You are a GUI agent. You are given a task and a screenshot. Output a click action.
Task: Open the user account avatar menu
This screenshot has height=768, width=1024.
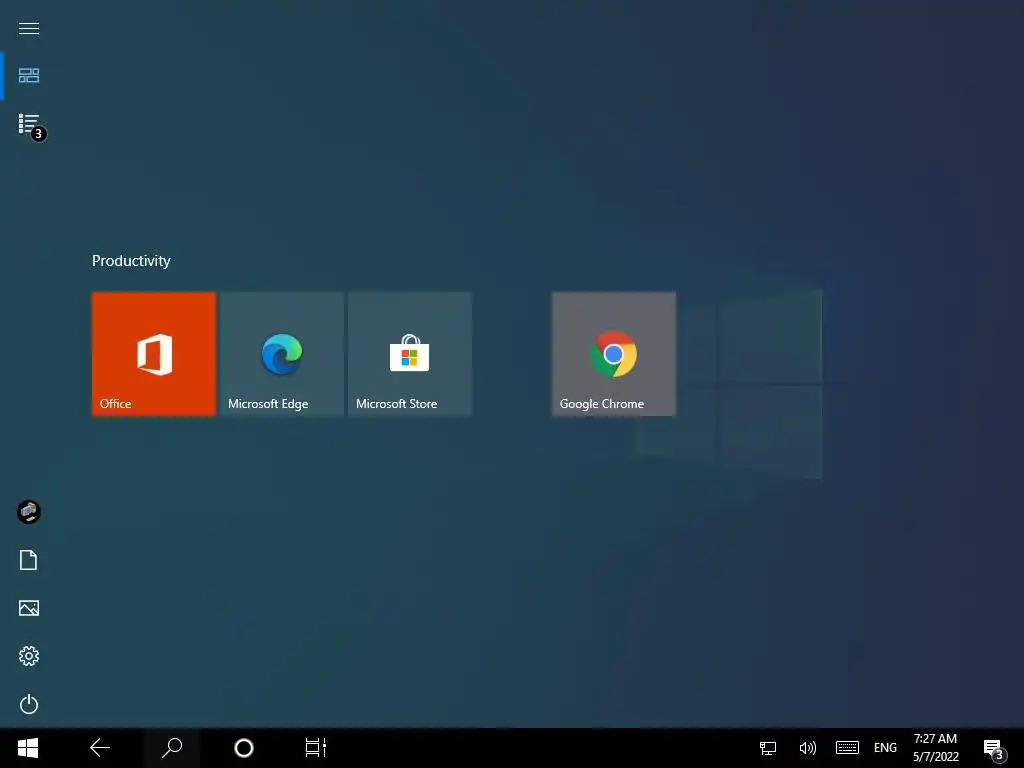pyautogui.click(x=29, y=512)
